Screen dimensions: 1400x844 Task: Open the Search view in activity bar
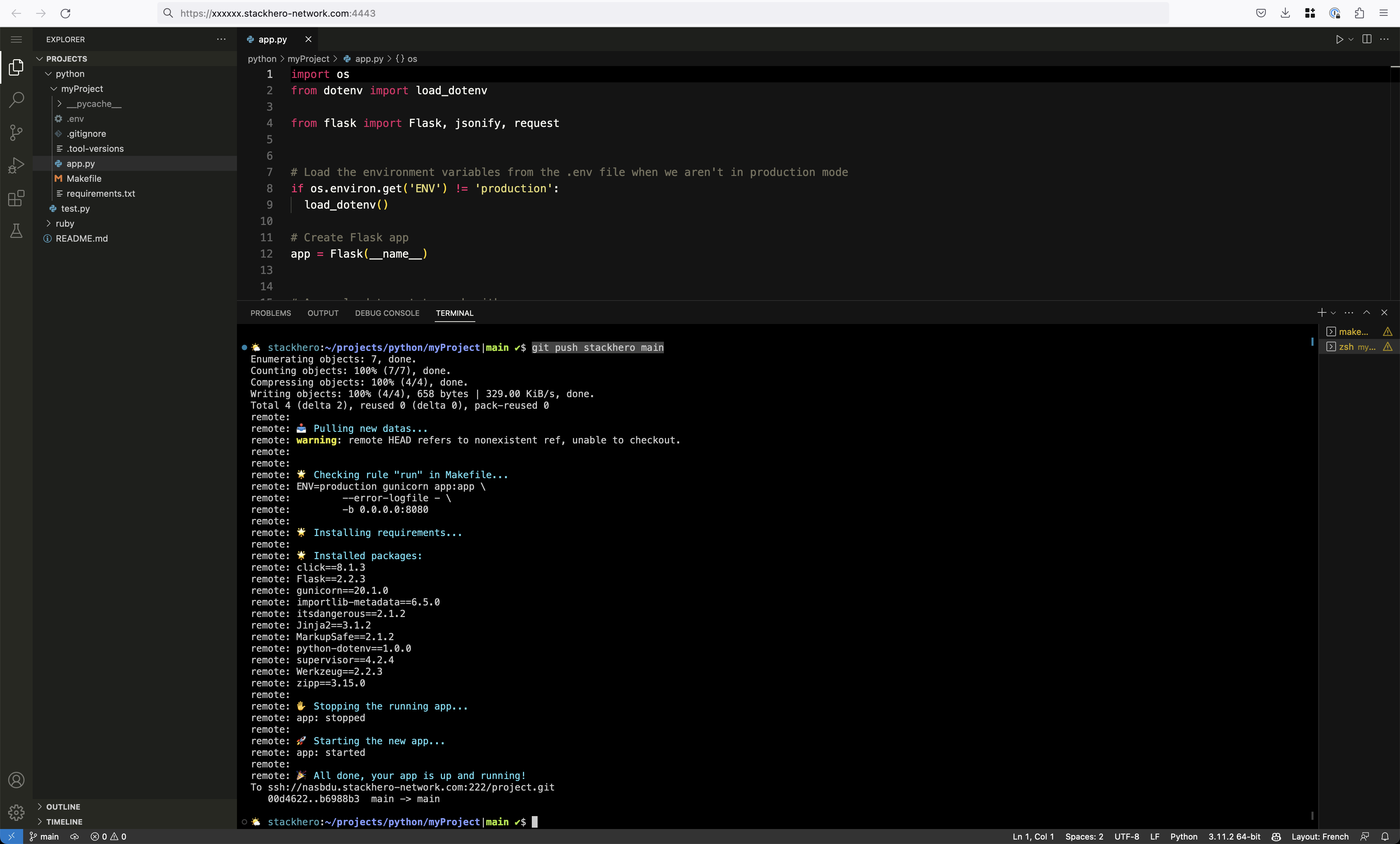16,100
